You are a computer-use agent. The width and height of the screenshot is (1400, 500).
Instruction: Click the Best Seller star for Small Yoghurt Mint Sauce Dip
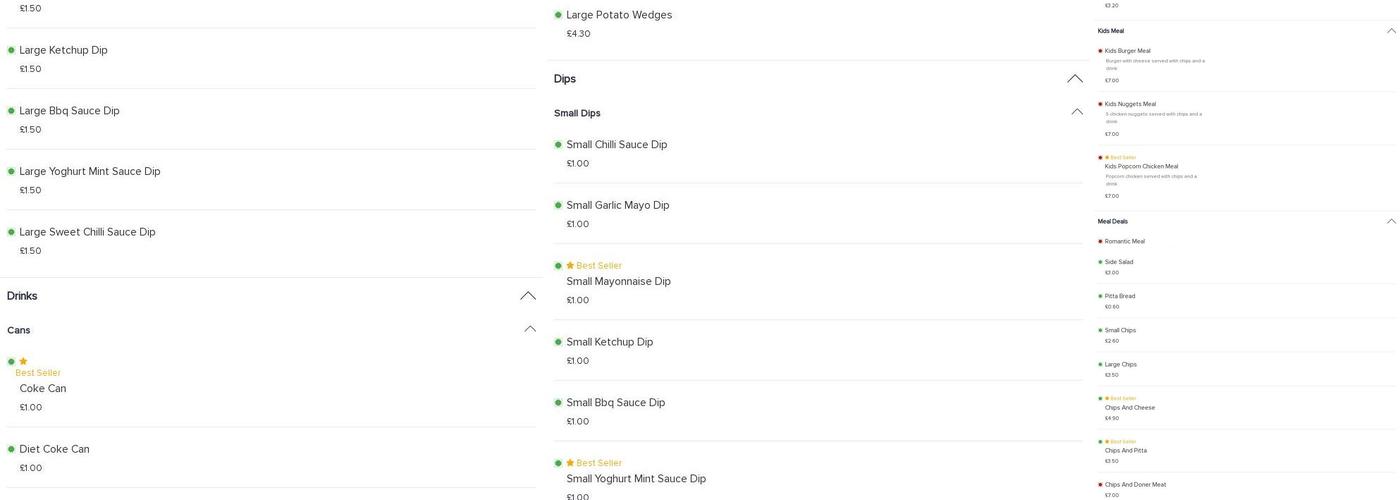[570, 463]
